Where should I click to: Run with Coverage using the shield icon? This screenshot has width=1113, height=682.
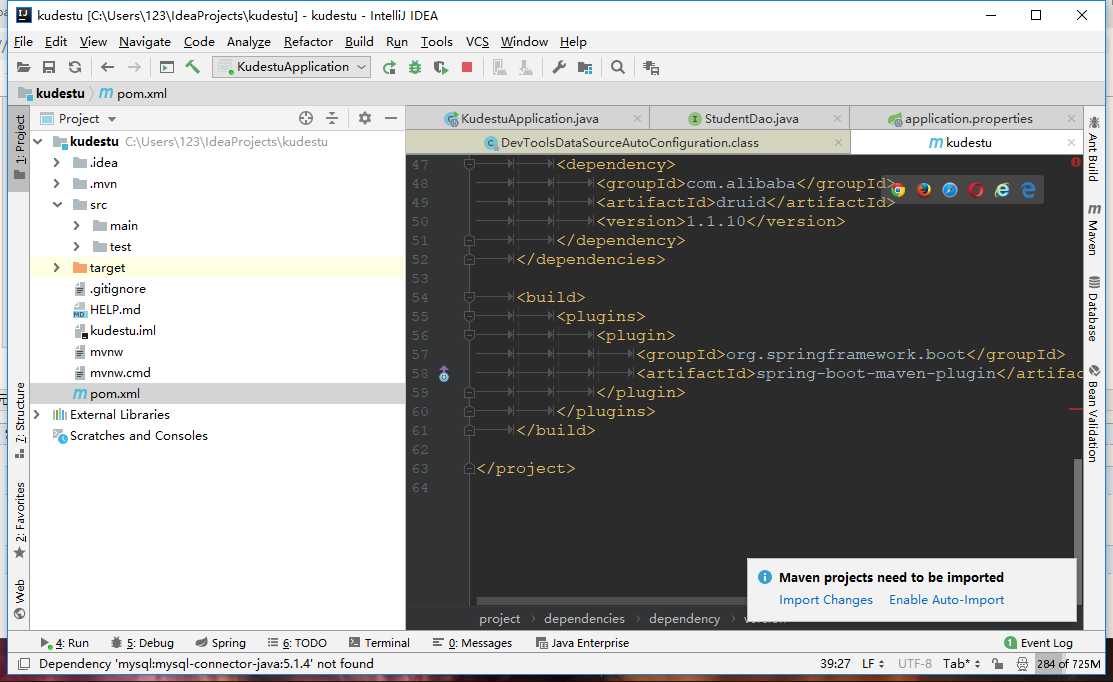pos(441,67)
